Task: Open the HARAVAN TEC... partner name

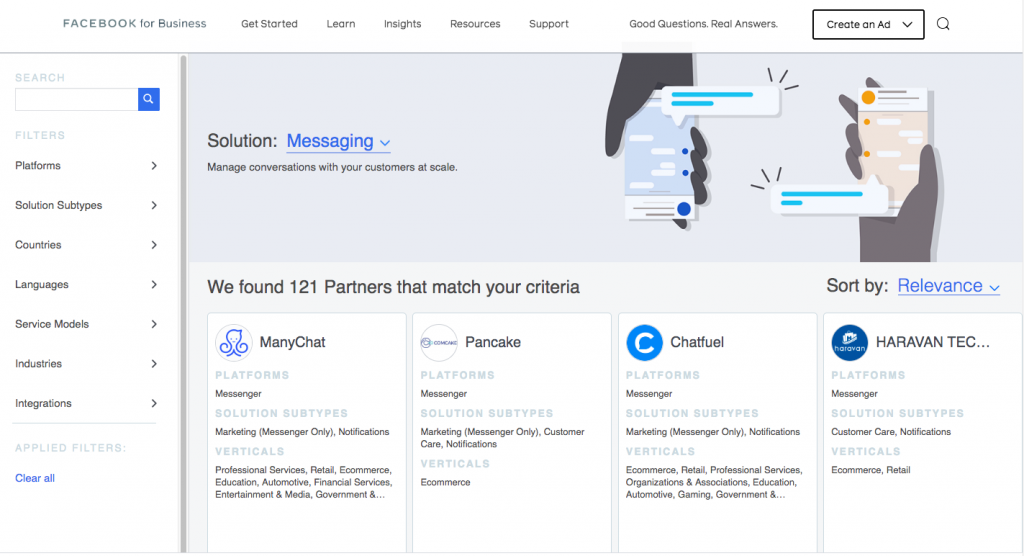Action: click(933, 342)
